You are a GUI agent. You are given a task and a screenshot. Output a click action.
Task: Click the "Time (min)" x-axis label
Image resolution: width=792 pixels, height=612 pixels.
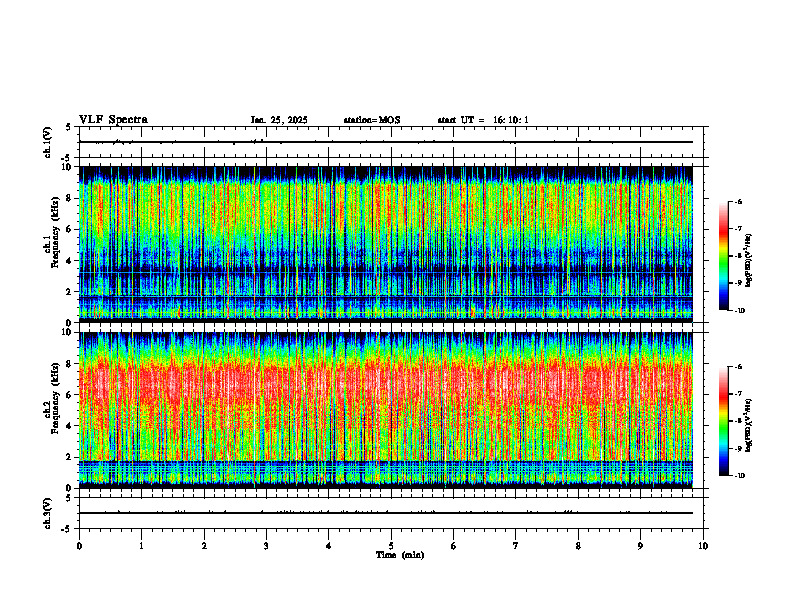(x=400, y=555)
